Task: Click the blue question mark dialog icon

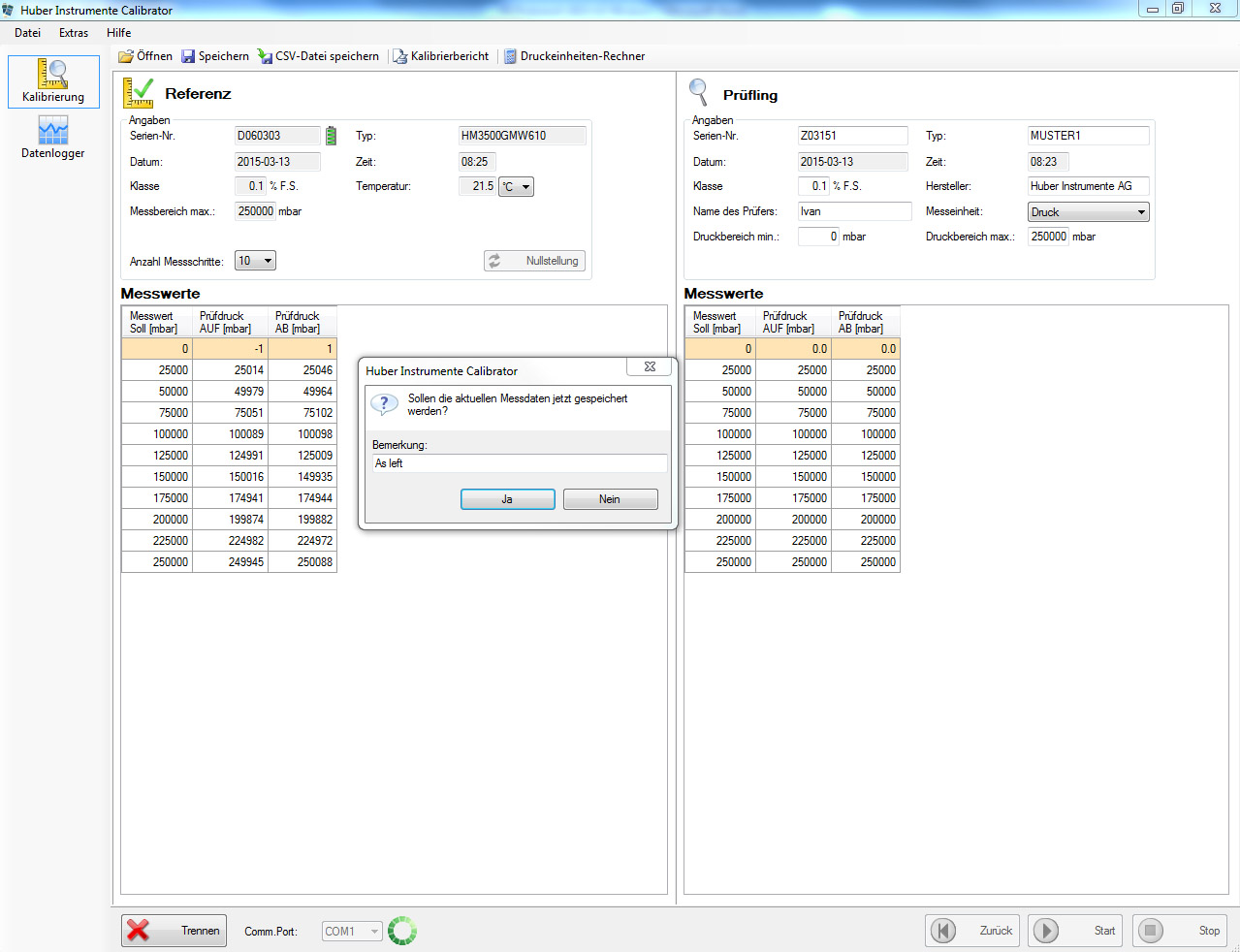Action: pos(384,404)
